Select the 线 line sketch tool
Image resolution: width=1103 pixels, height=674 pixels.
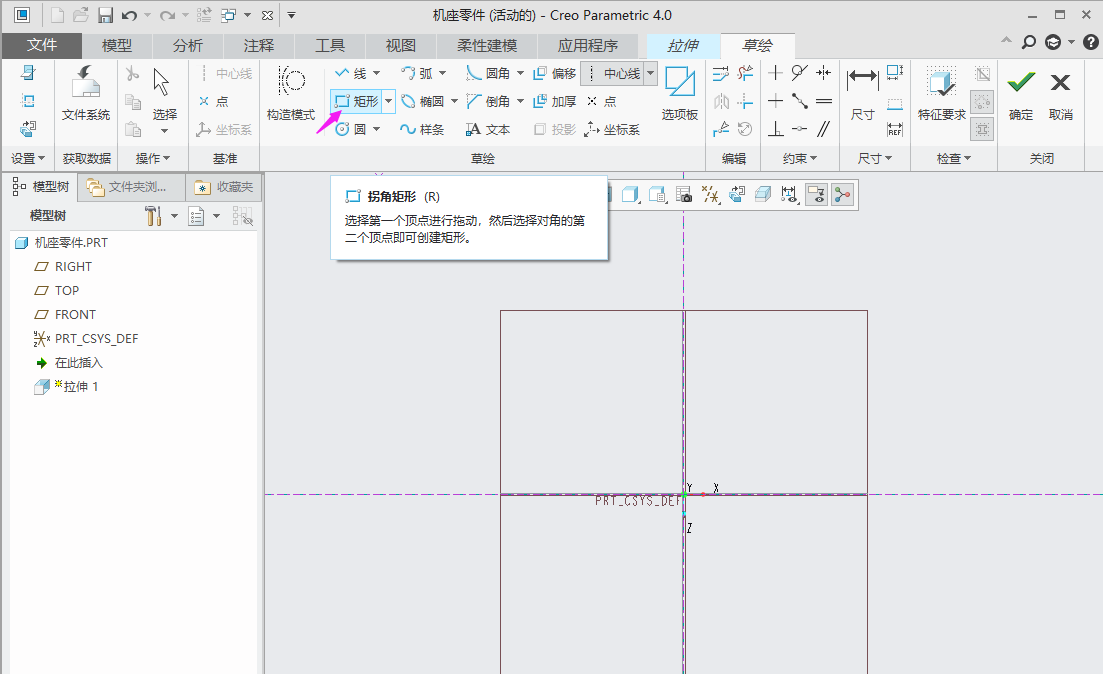(352, 73)
